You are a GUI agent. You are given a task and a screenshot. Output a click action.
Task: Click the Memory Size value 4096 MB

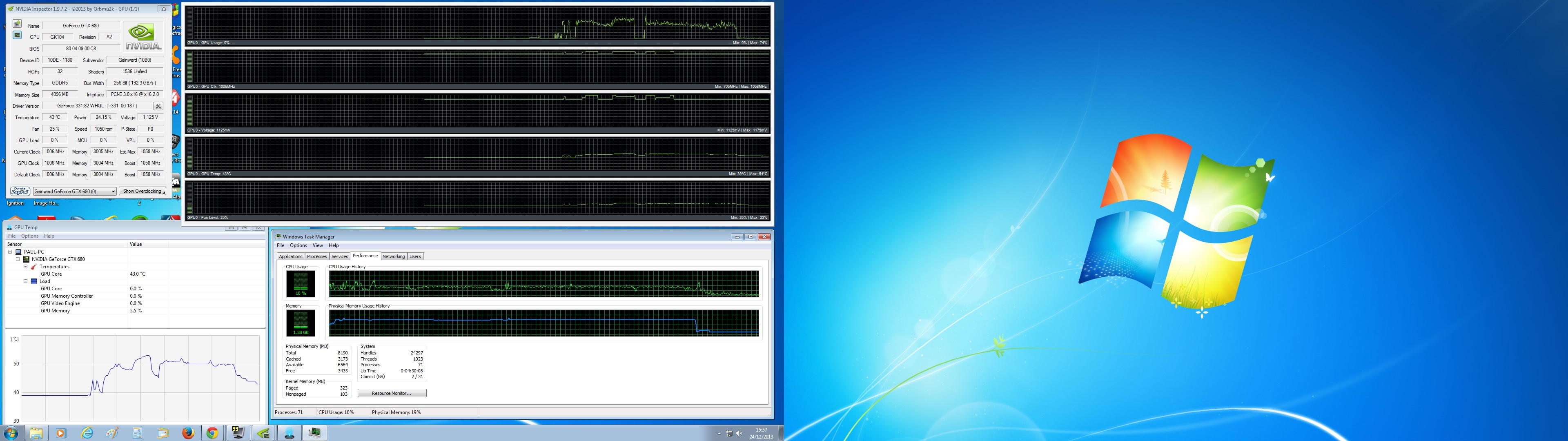[60, 94]
